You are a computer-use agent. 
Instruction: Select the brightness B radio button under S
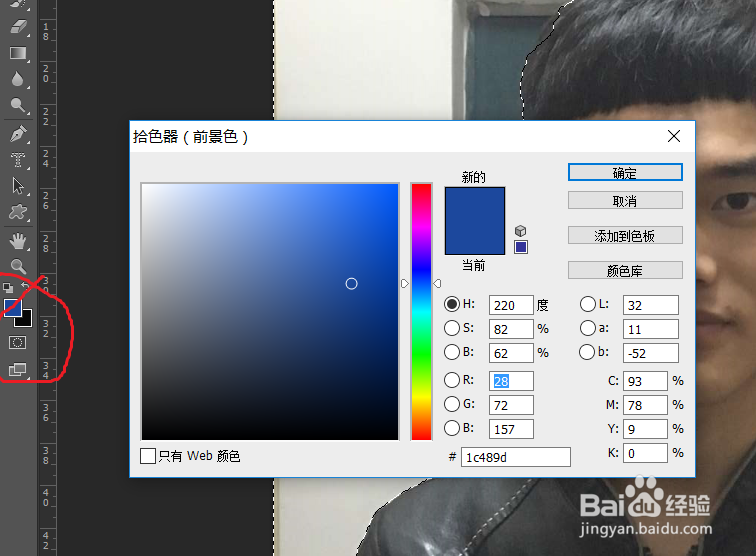click(452, 352)
